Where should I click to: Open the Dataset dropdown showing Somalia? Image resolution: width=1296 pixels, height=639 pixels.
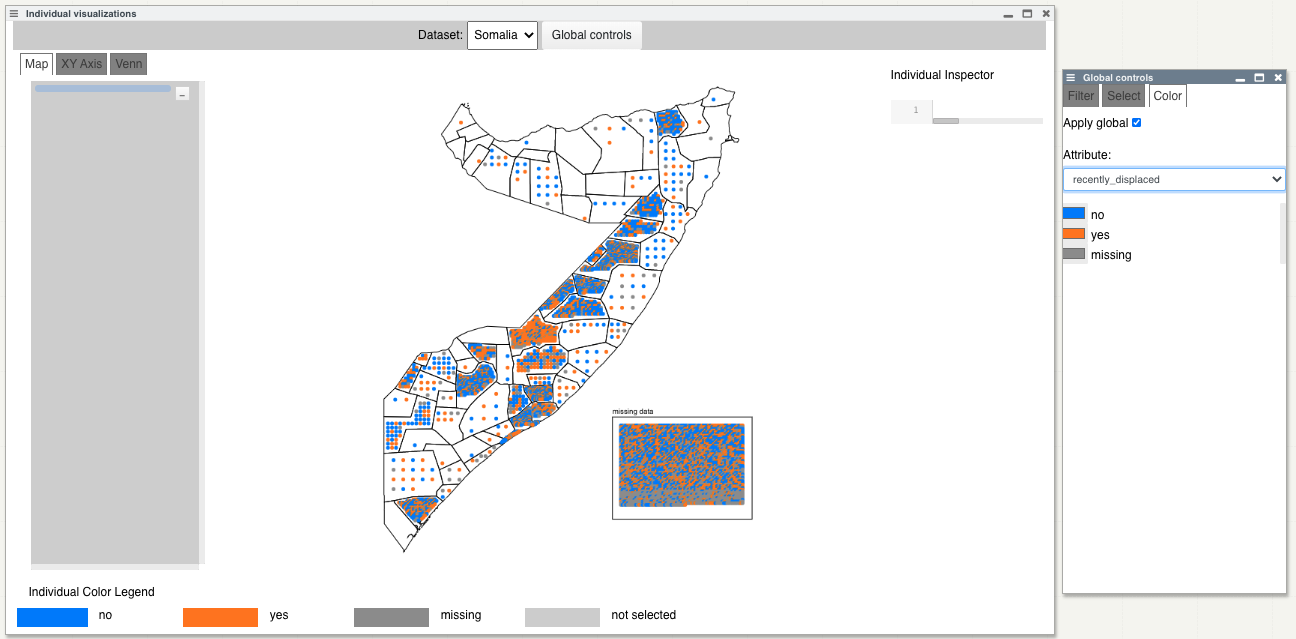point(502,35)
